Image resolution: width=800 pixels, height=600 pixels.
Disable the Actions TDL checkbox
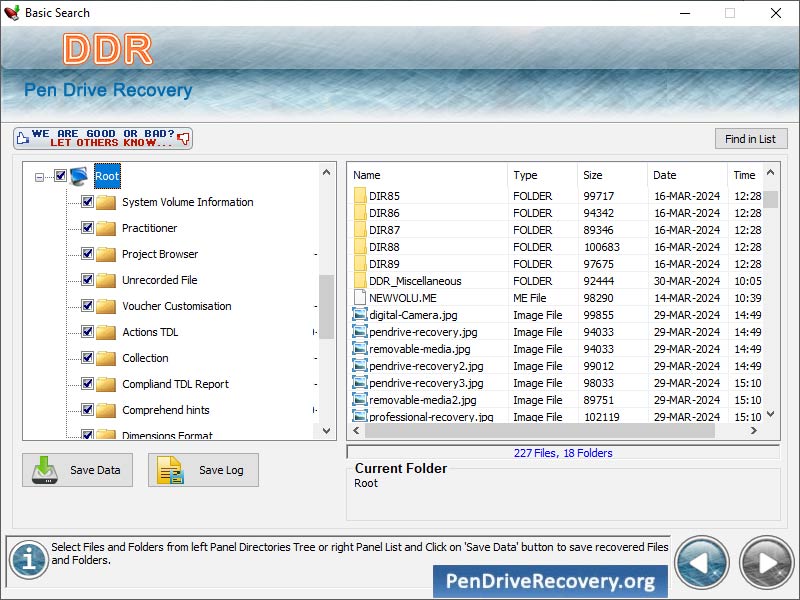point(85,332)
